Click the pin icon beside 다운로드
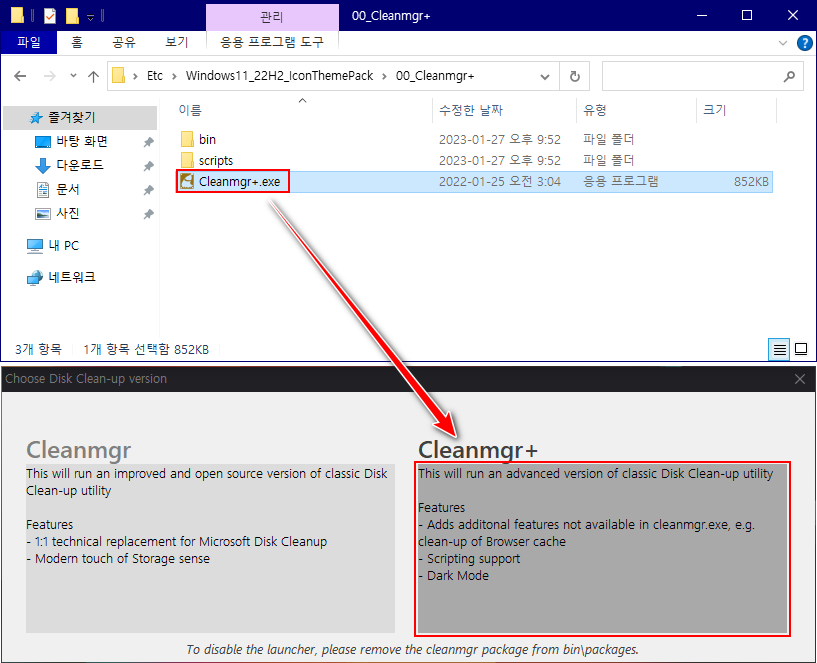This screenshot has height=663, width=817. (x=148, y=166)
